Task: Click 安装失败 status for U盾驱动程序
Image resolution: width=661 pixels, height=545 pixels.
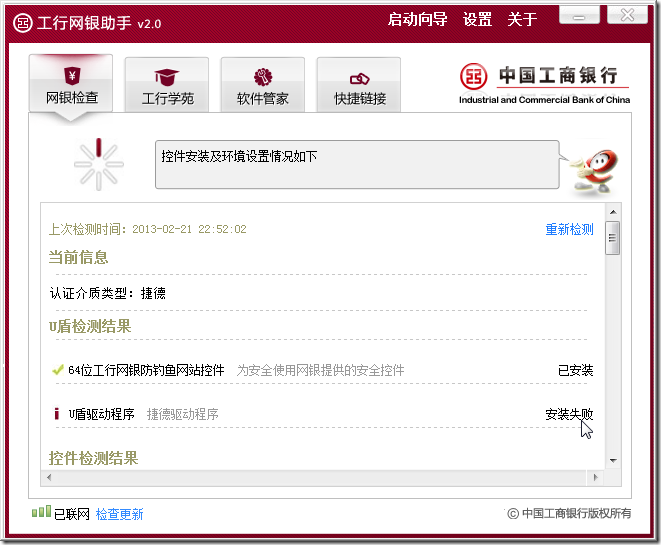Action: tap(569, 414)
